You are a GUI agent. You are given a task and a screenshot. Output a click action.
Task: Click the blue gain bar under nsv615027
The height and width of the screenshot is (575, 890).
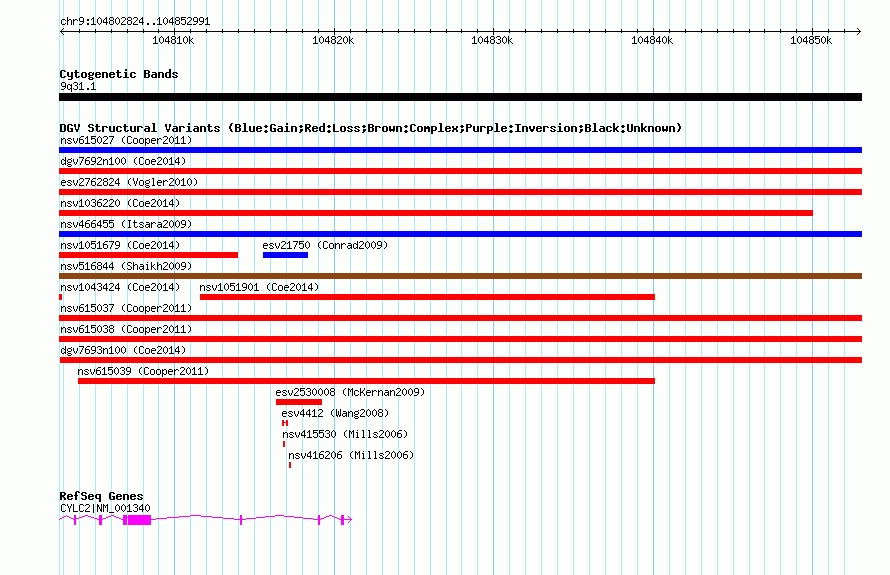(460, 150)
